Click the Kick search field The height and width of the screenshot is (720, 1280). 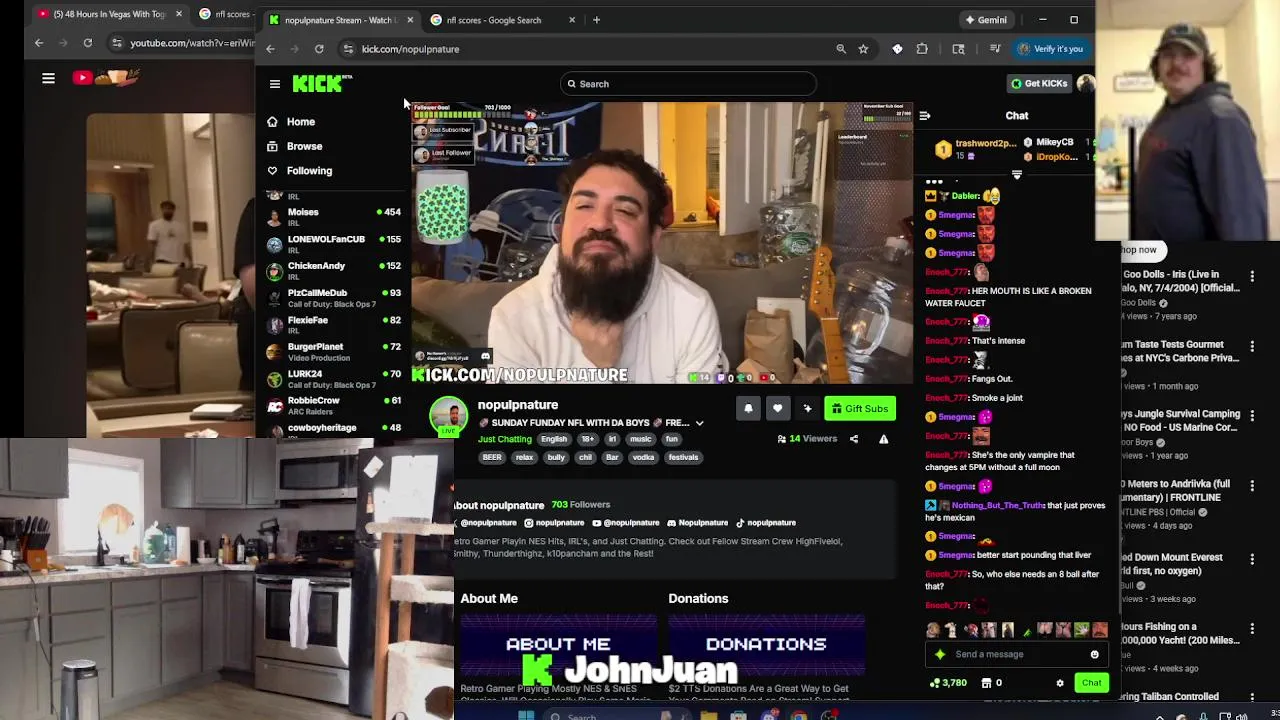(688, 84)
